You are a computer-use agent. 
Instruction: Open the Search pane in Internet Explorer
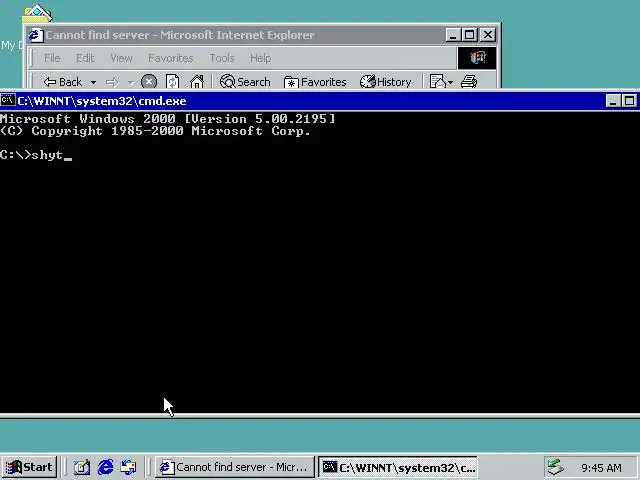coord(245,82)
